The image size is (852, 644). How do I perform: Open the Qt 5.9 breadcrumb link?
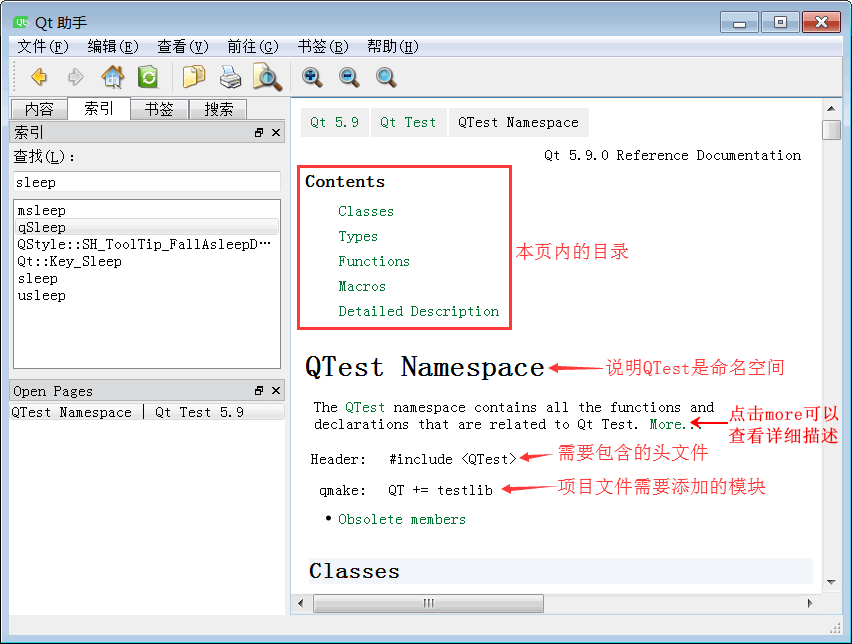tap(334, 122)
